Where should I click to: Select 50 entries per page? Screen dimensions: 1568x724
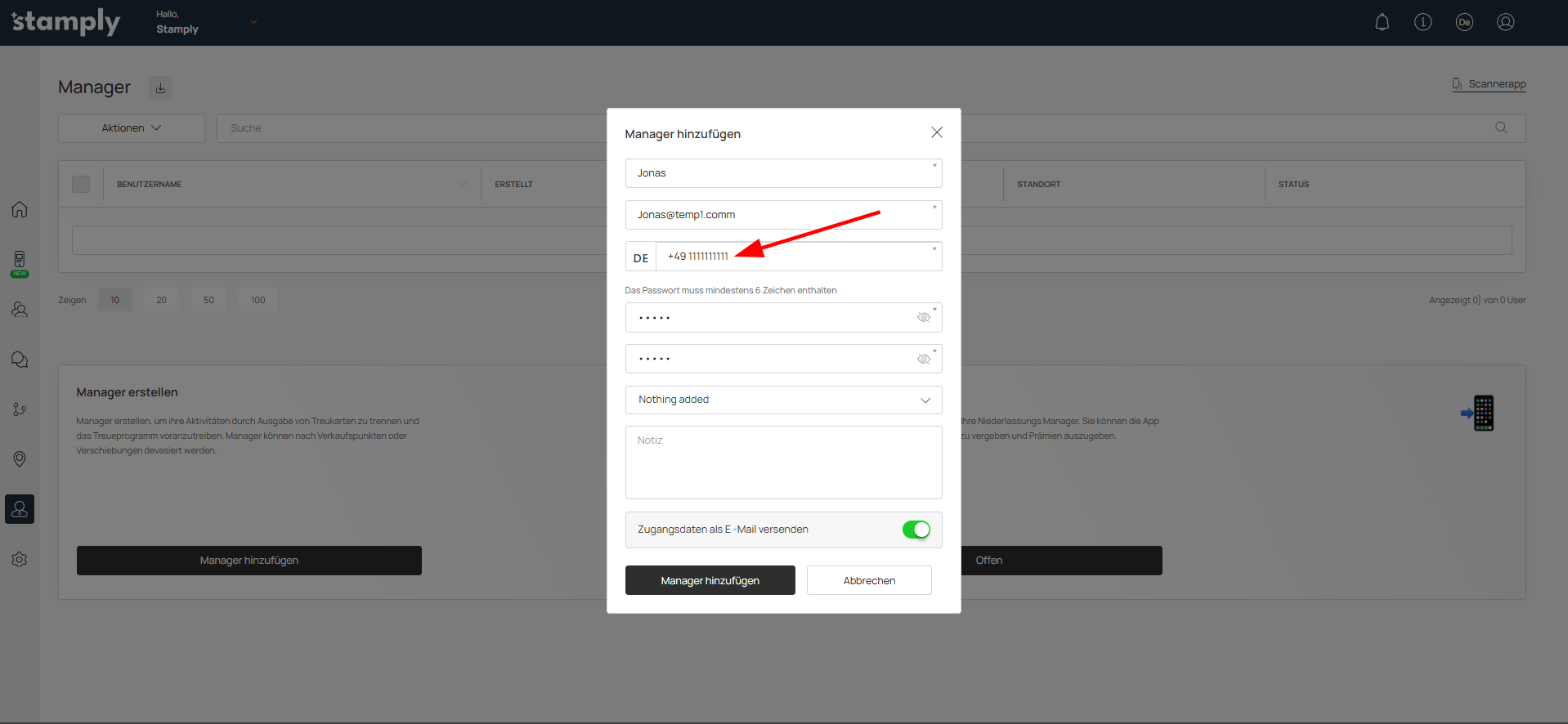click(x=208, y=300)
